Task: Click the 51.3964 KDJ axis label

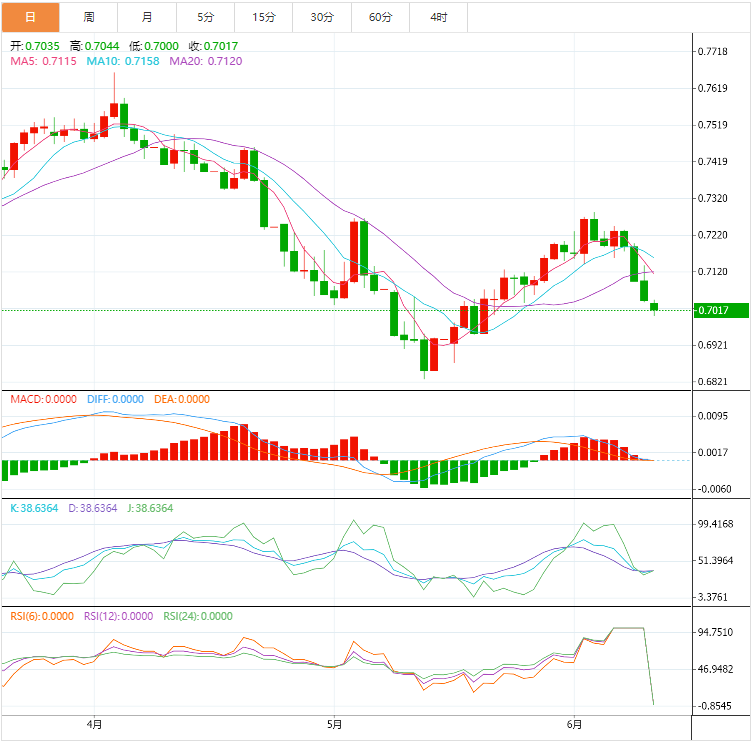Action: click(x=716, y=561)
